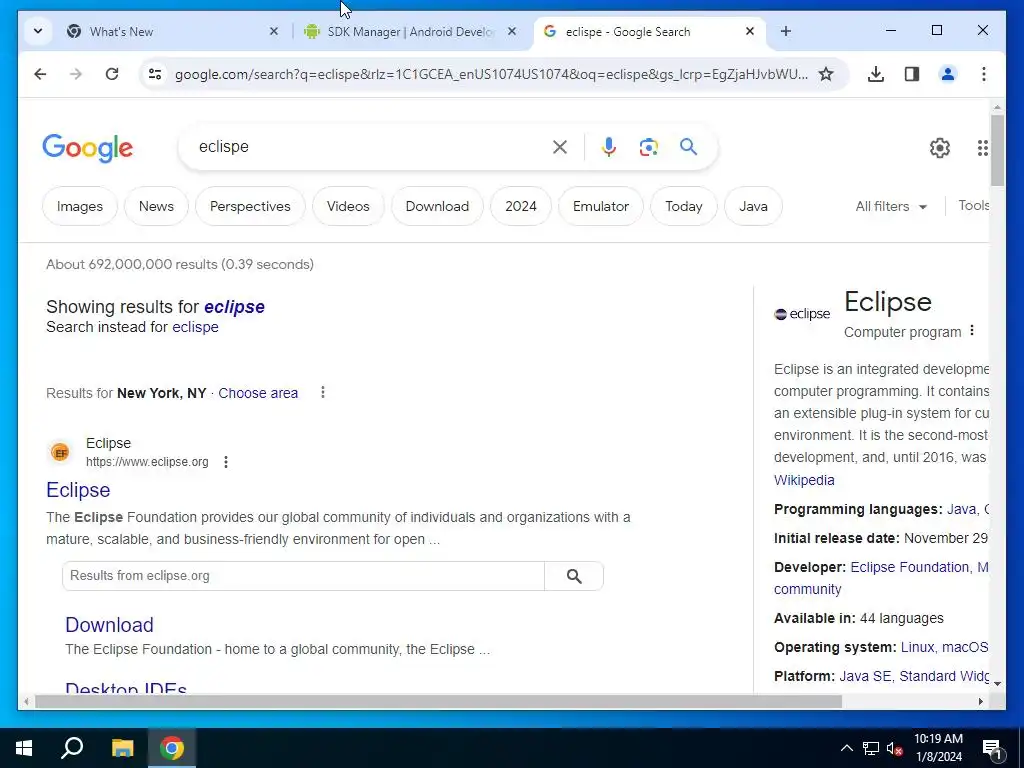1024x768 pixels.
Task: Filter results by Images
Action: coord(80,206)
